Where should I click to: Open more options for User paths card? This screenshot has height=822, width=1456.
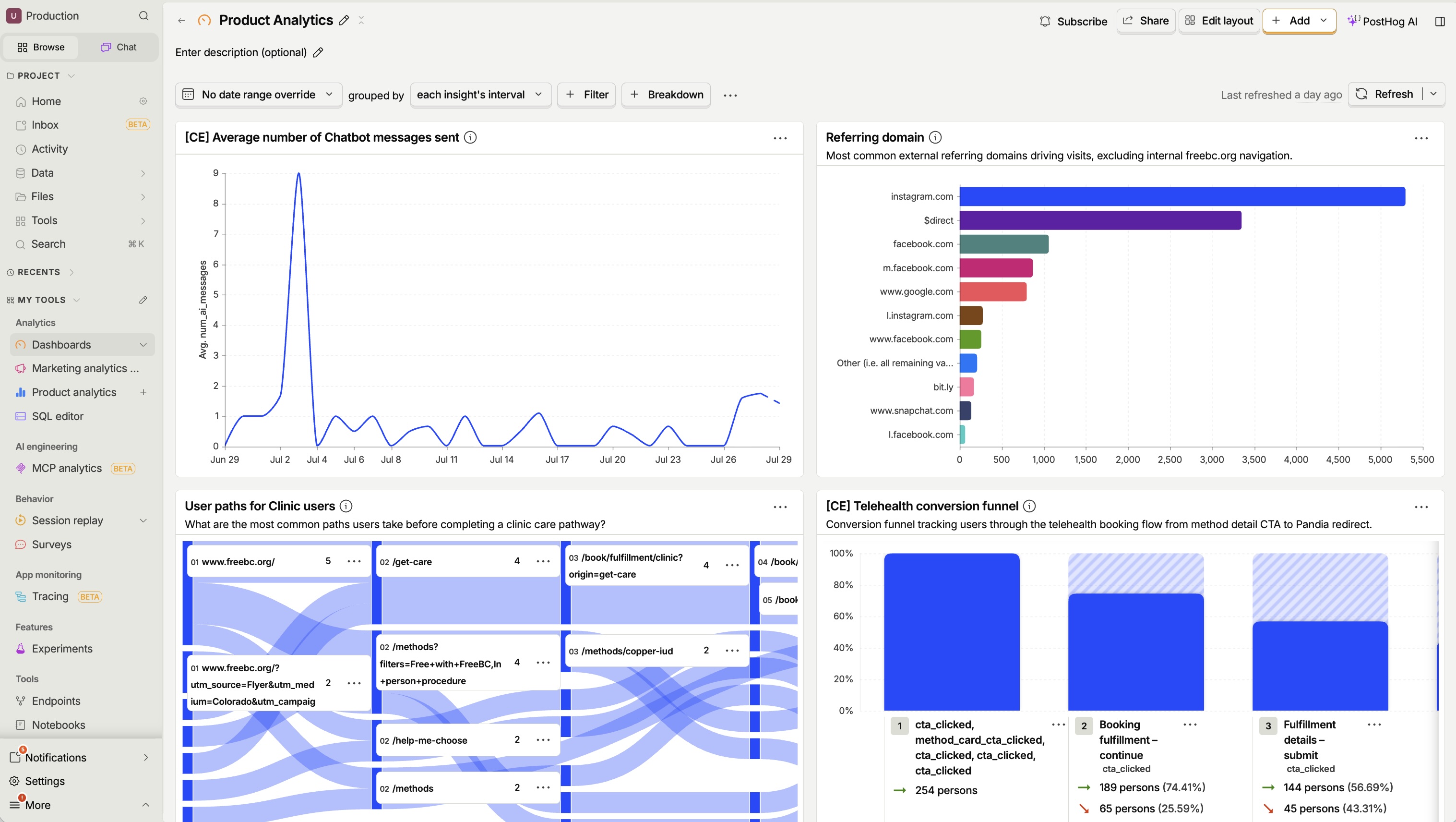coord(780,507)
